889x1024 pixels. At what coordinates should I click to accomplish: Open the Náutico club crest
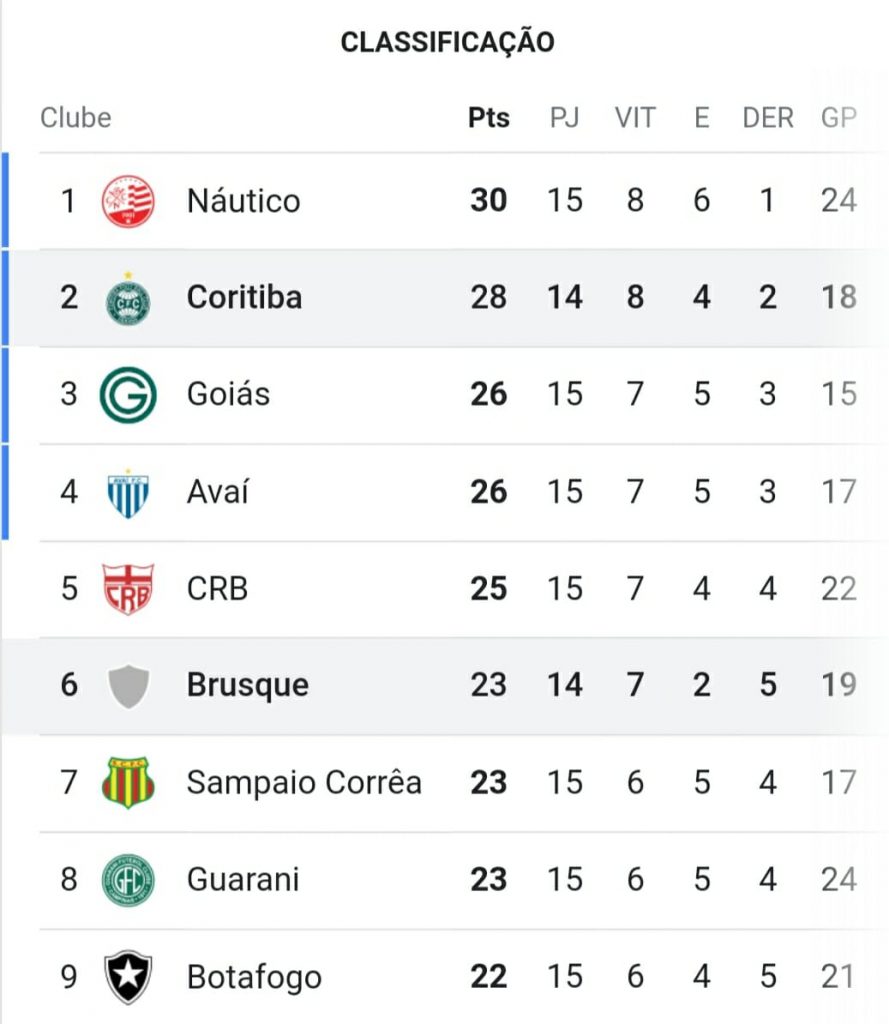tap(128, 200)
